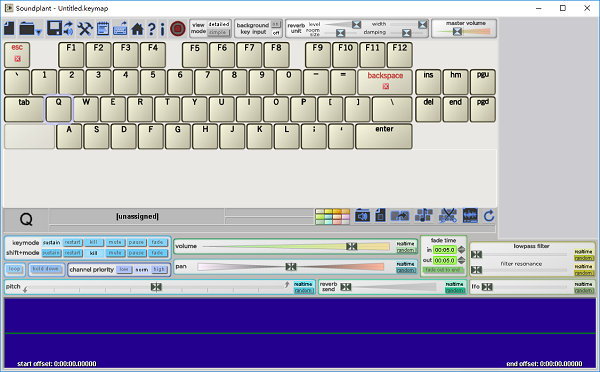Click the reverb room size slider handle

(341, 33)
